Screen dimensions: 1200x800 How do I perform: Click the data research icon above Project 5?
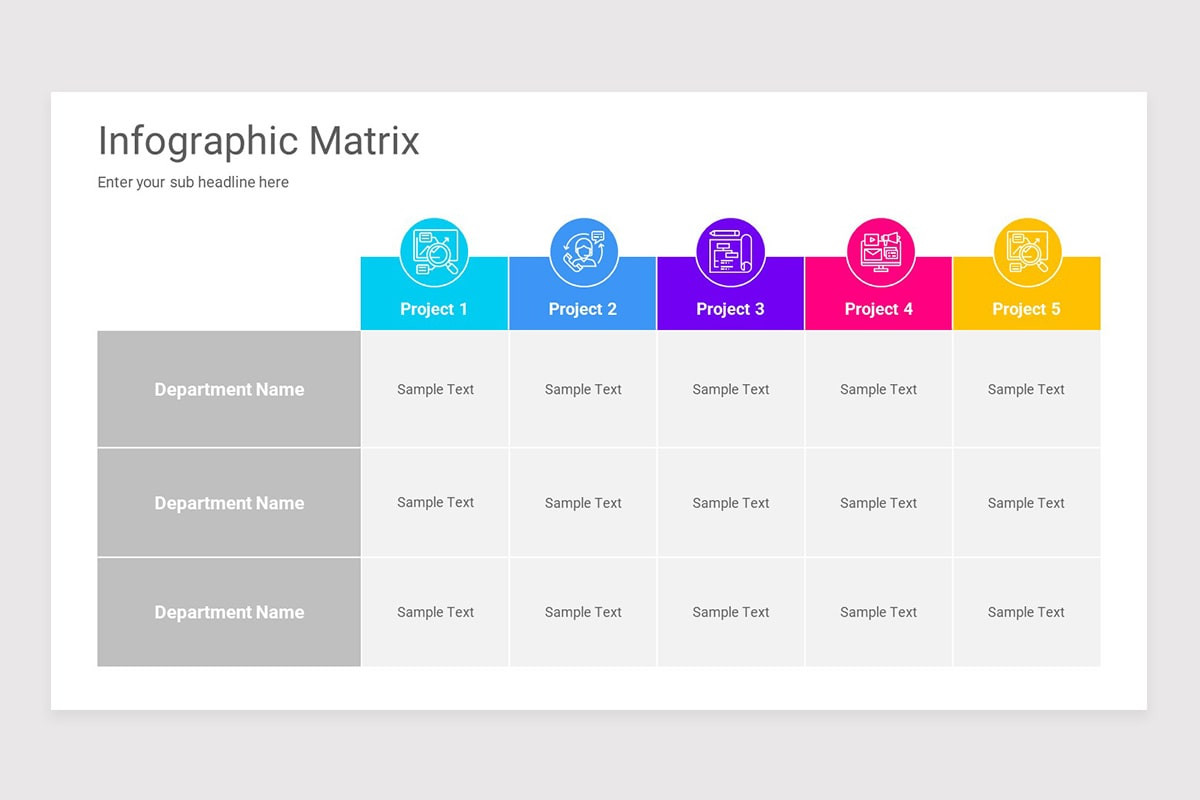(1026, 251)
